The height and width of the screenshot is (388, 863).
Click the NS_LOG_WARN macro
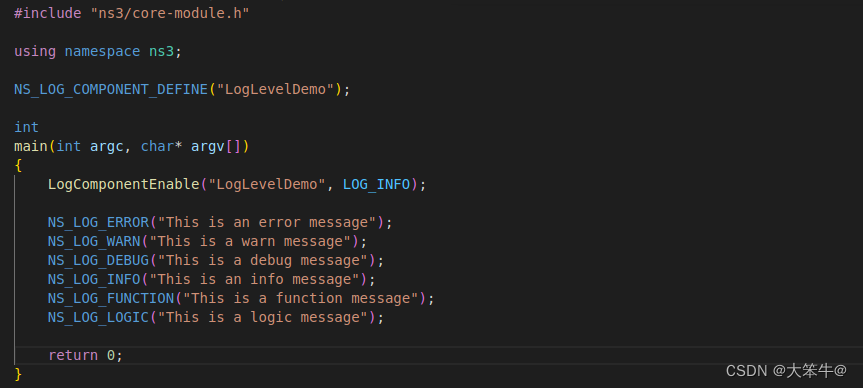pos(94,241)
